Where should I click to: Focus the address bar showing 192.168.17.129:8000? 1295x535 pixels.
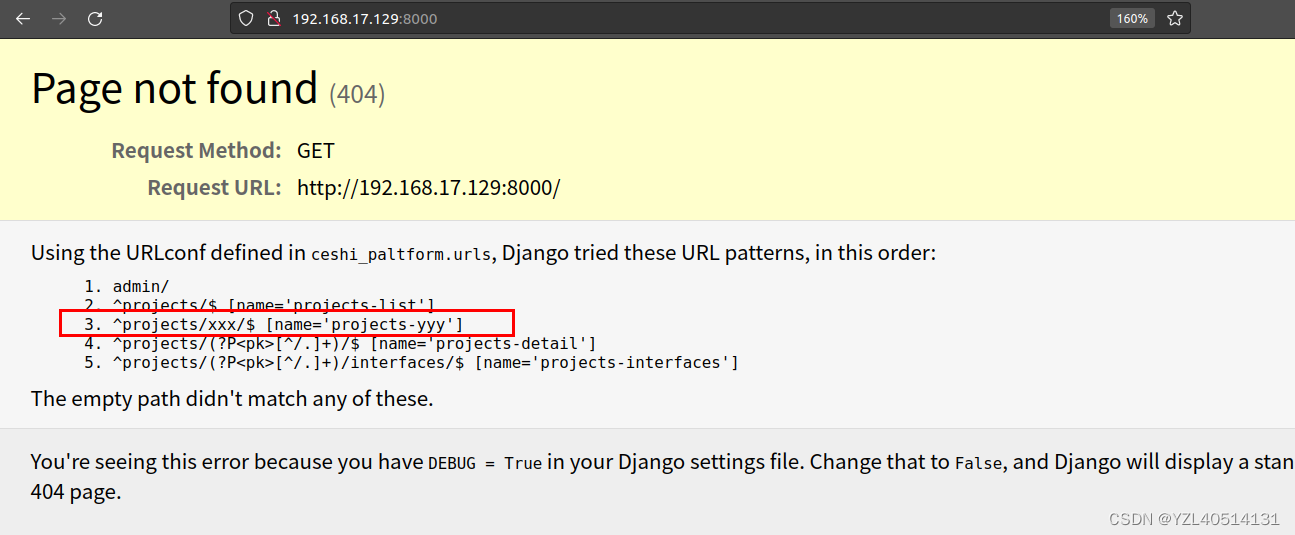pyautogui.click(x=600, y=18)
